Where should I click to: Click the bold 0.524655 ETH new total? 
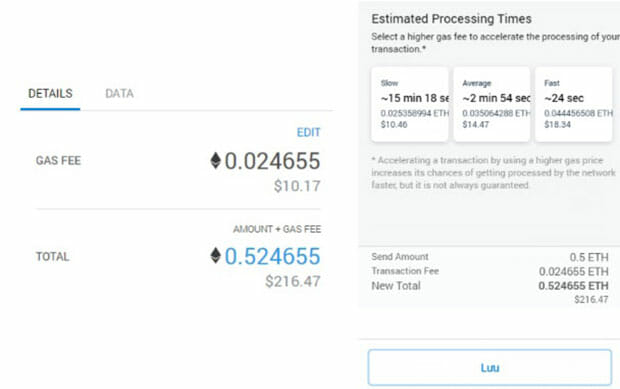click(x=573, y=286)
